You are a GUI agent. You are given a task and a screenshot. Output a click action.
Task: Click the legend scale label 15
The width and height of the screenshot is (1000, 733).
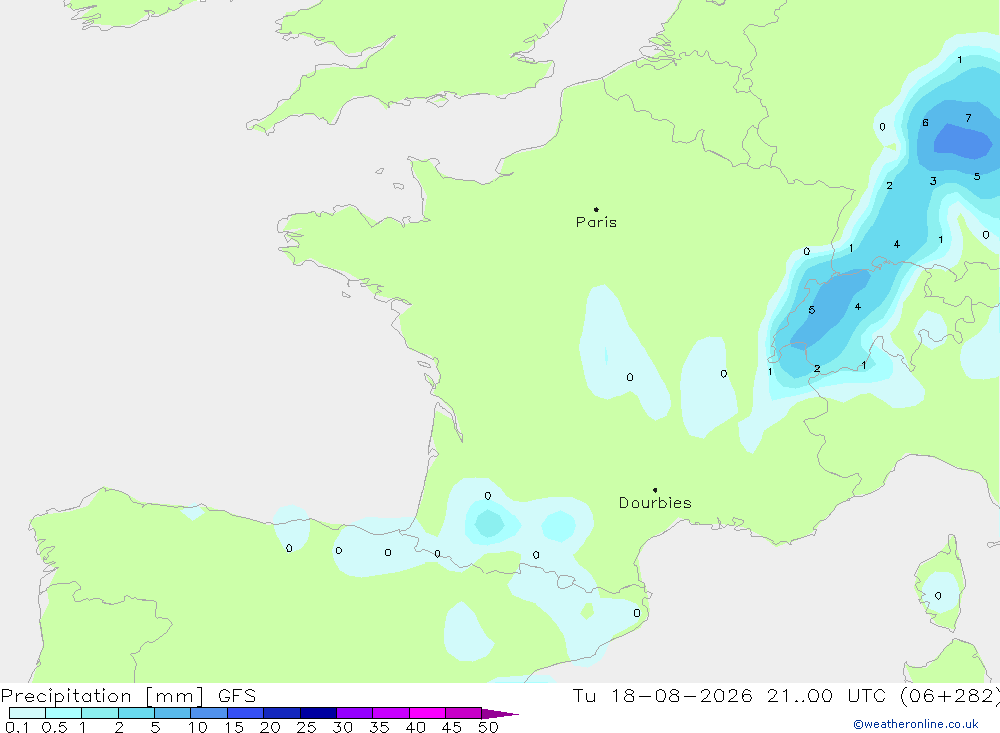pyautogui.click(x=234, y=727)
